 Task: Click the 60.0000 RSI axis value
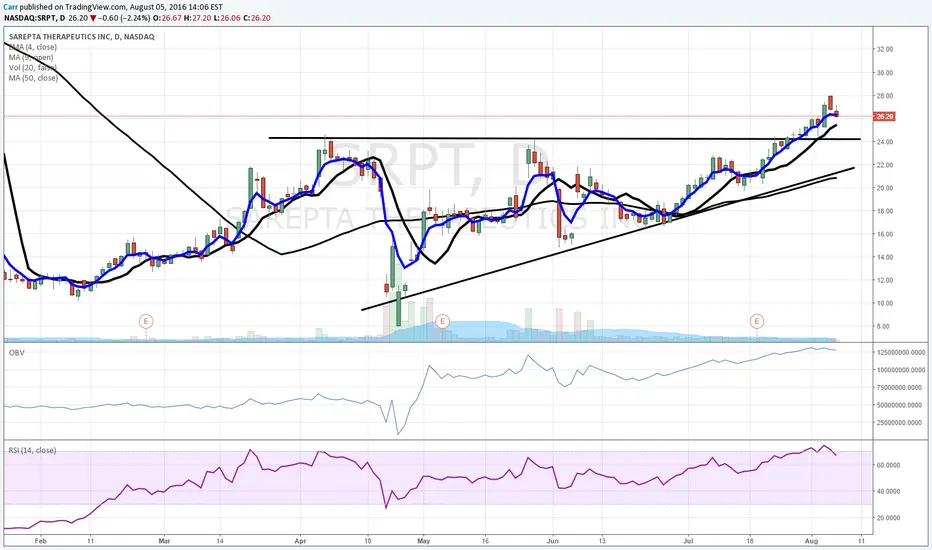coord(888,465)
